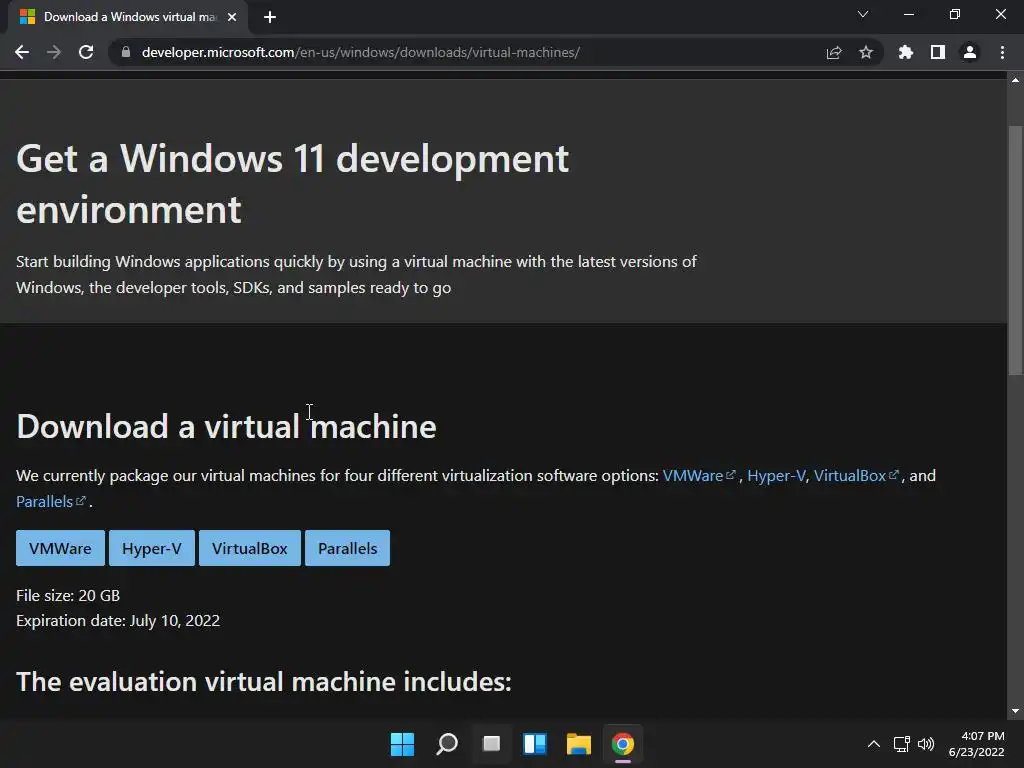Download the Hyper-V virtual machine button
Screen dimensions: 1024x768
[152, 548]
